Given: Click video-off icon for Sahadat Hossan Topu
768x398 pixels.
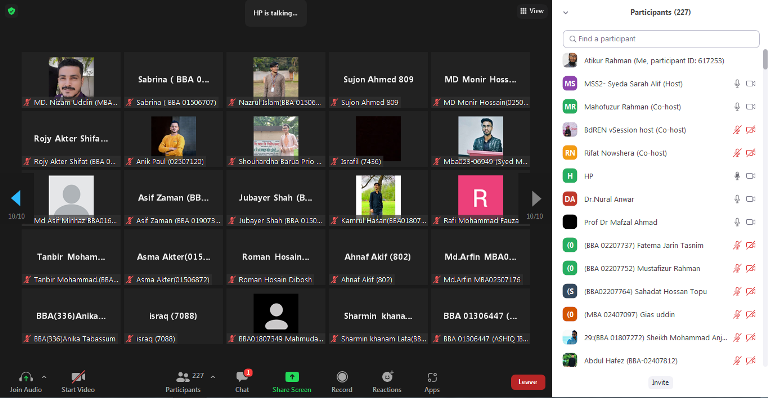Looking at the screenshot, I should pos(750,291).
